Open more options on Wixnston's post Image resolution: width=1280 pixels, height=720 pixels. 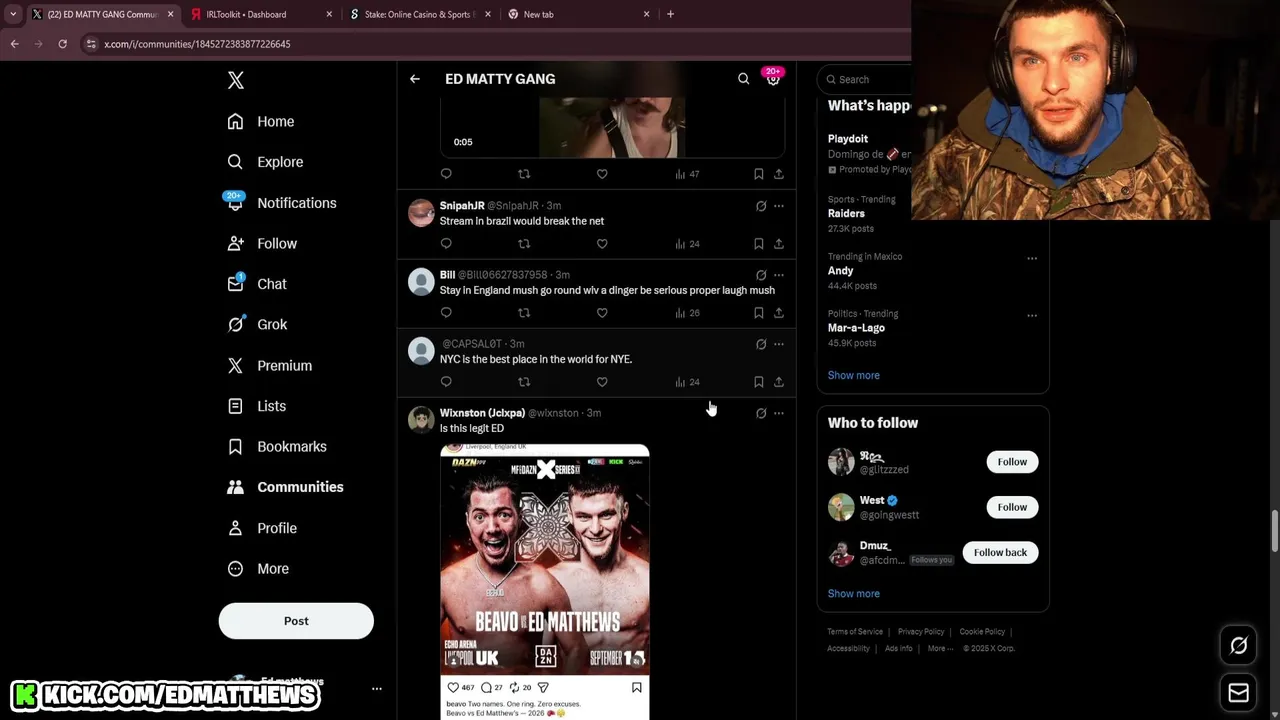[778, 413]
